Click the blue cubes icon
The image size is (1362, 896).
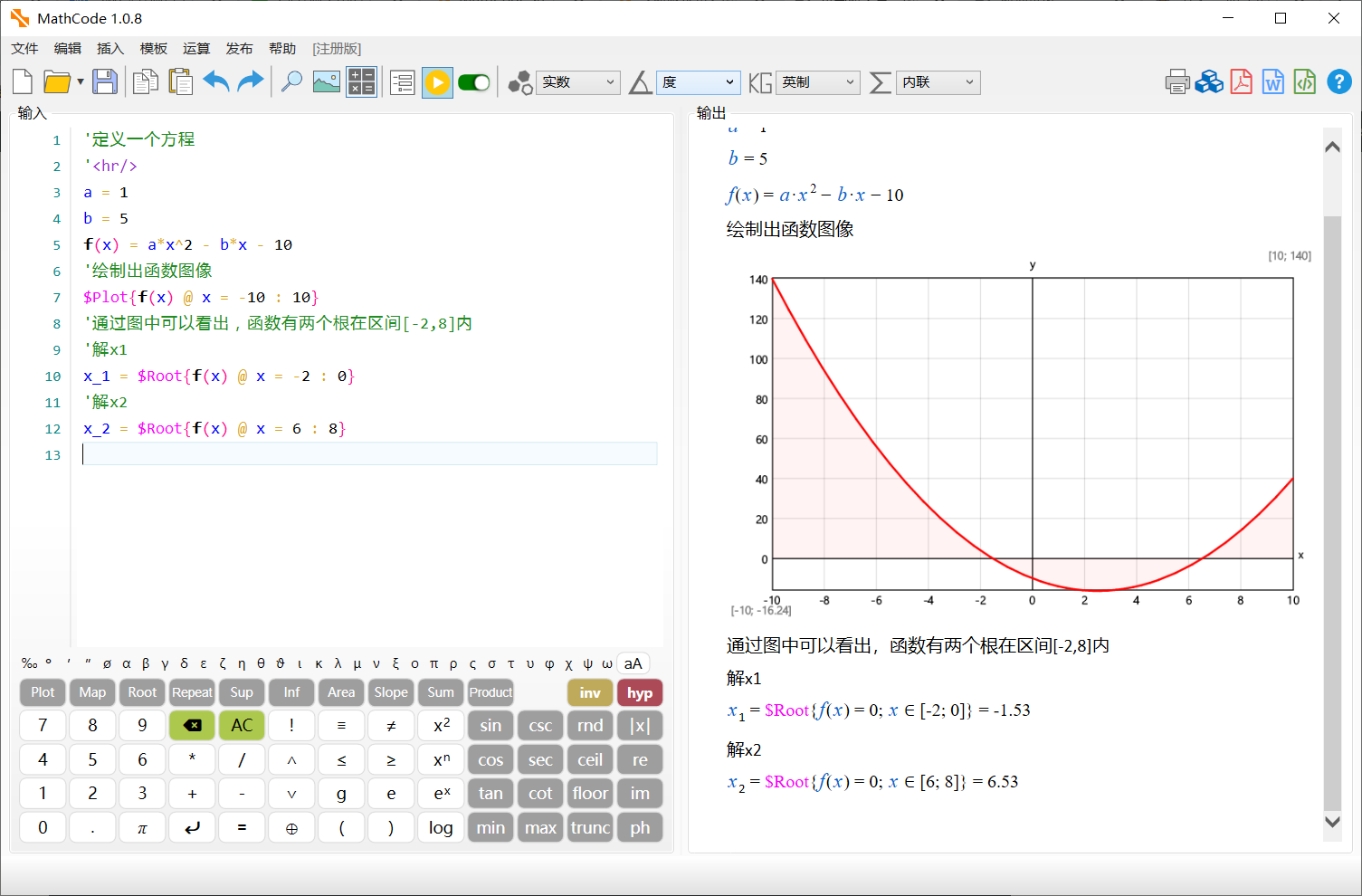click(x=1209, y=82)
